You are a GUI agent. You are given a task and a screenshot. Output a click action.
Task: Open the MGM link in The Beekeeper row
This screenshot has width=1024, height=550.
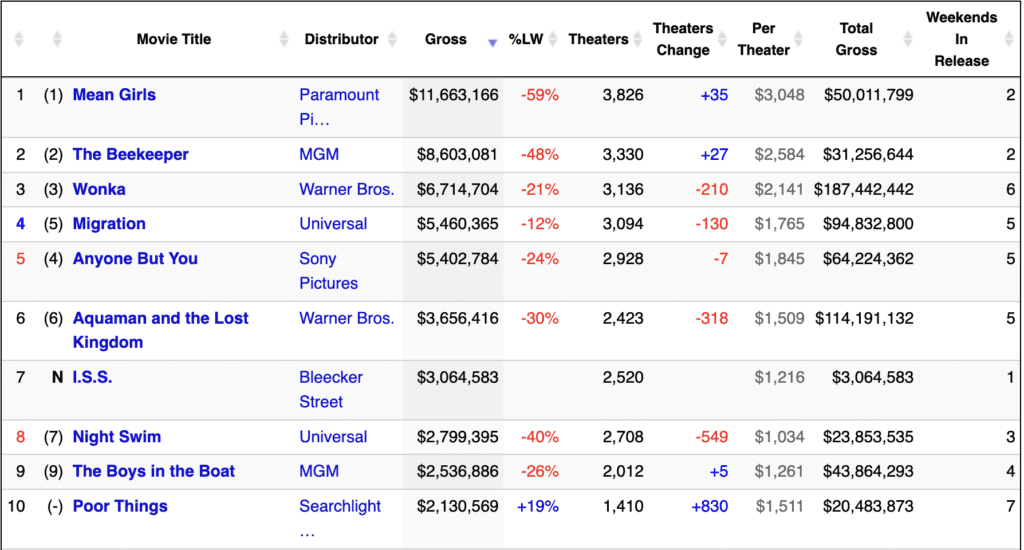[x=319, y=154]
